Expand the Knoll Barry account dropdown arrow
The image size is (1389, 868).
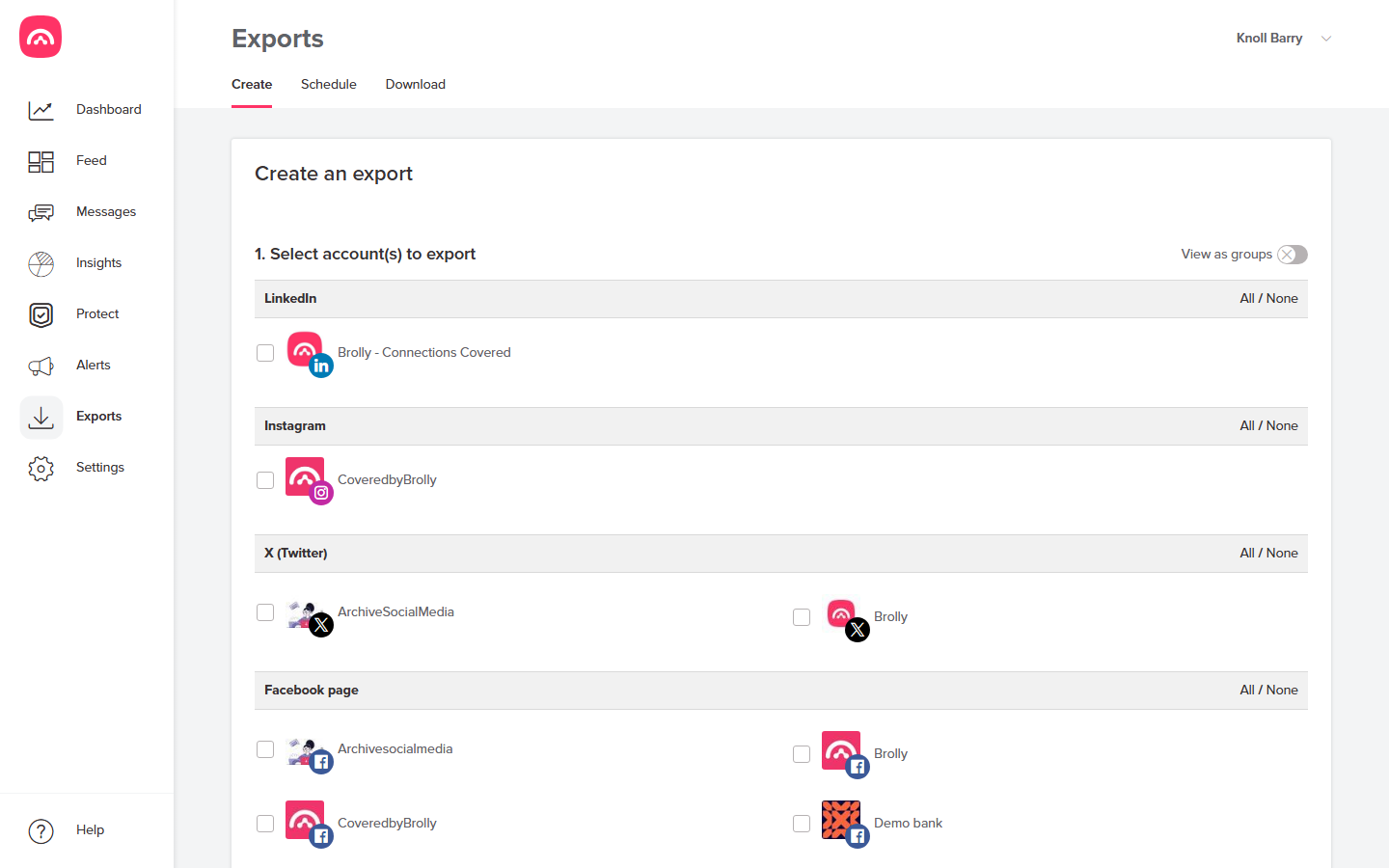[1326, 39]
